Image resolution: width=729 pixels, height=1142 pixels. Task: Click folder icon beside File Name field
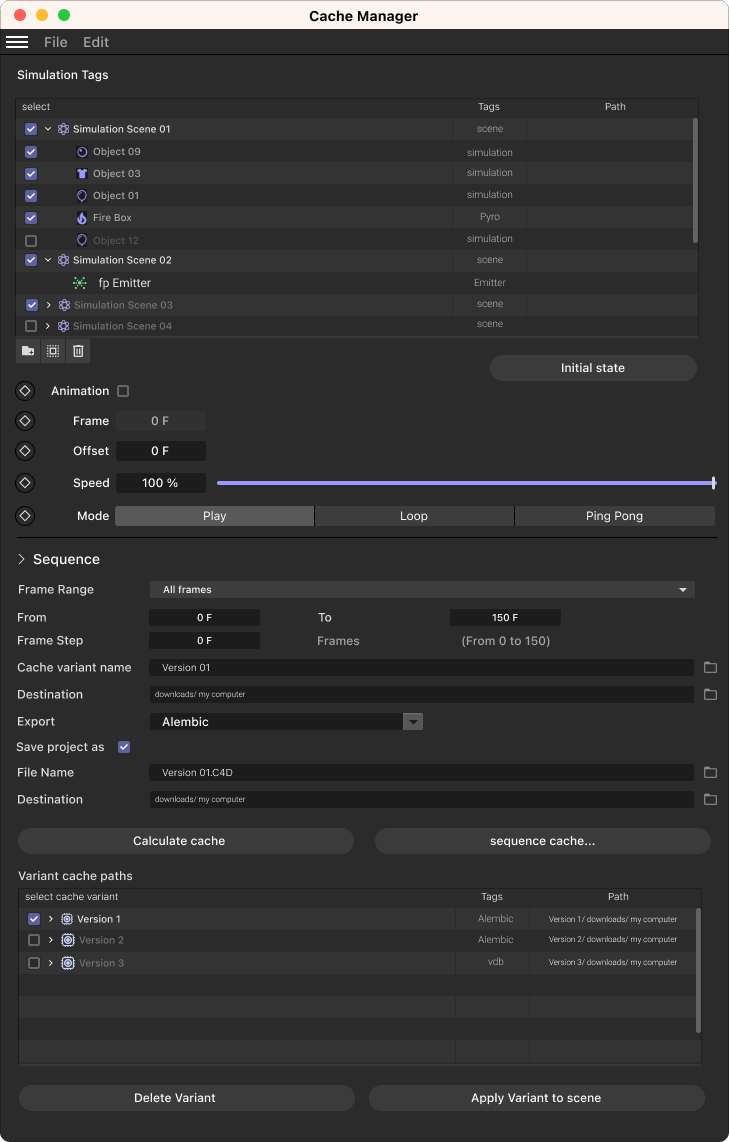[x=710, y=772]
